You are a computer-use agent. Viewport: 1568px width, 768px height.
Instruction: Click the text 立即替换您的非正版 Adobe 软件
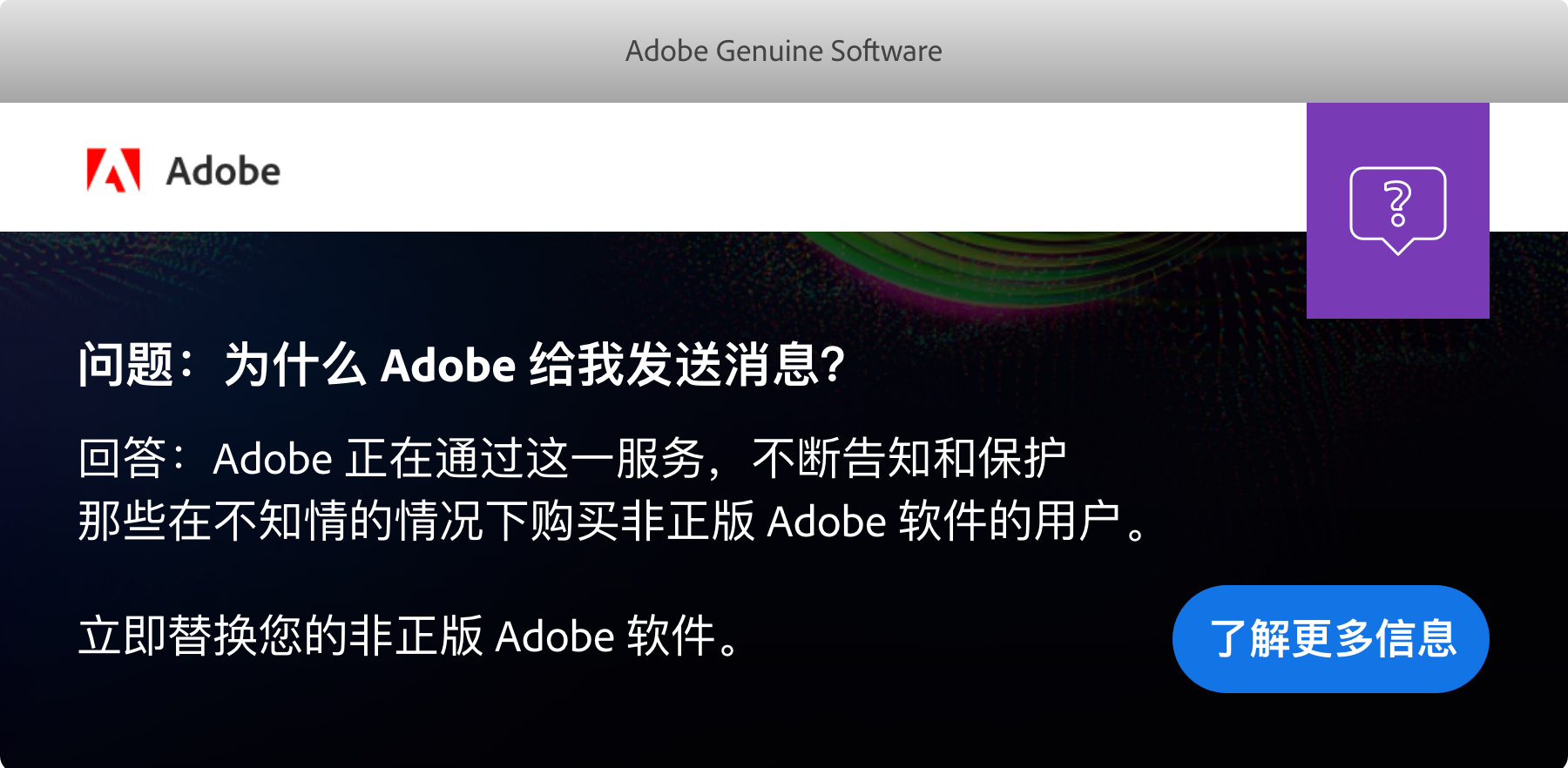coord(409,636)
